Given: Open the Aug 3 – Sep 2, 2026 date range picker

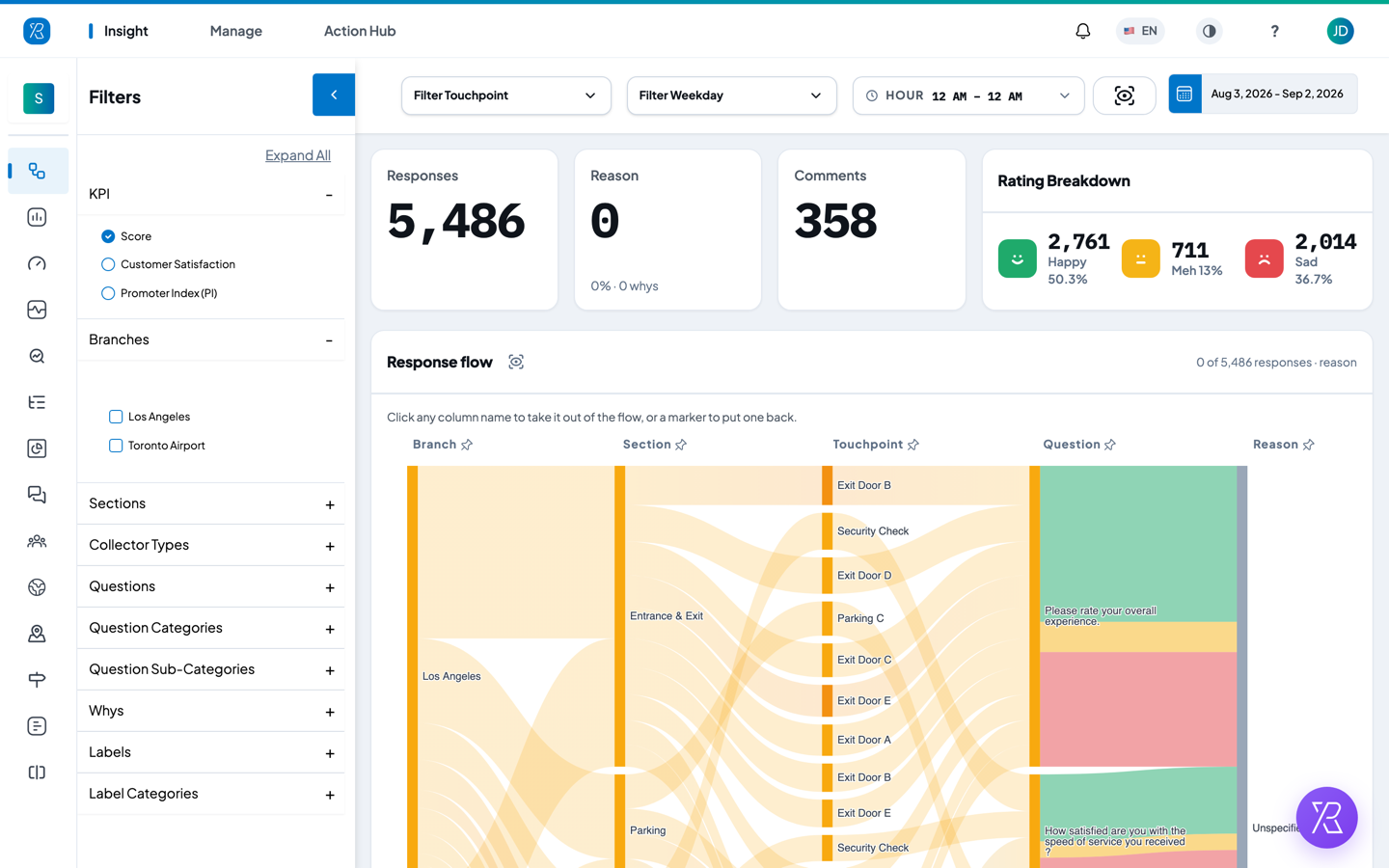Looking at the screenshot, I should (x=1263, y=94).
